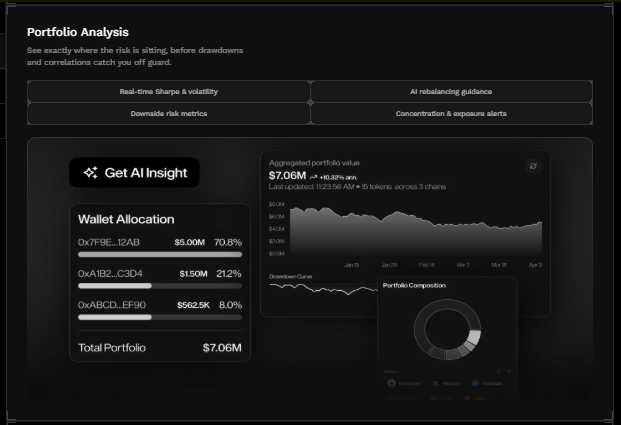Select Concentration & exposure alerts feature cell

click(451, 114)
